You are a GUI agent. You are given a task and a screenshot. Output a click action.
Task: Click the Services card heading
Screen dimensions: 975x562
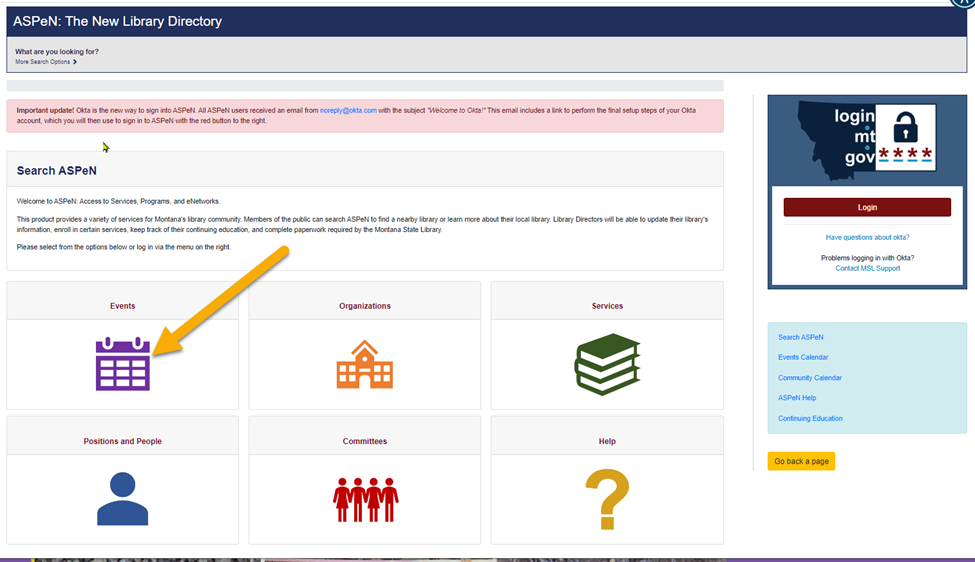click(x=607, y=306)
